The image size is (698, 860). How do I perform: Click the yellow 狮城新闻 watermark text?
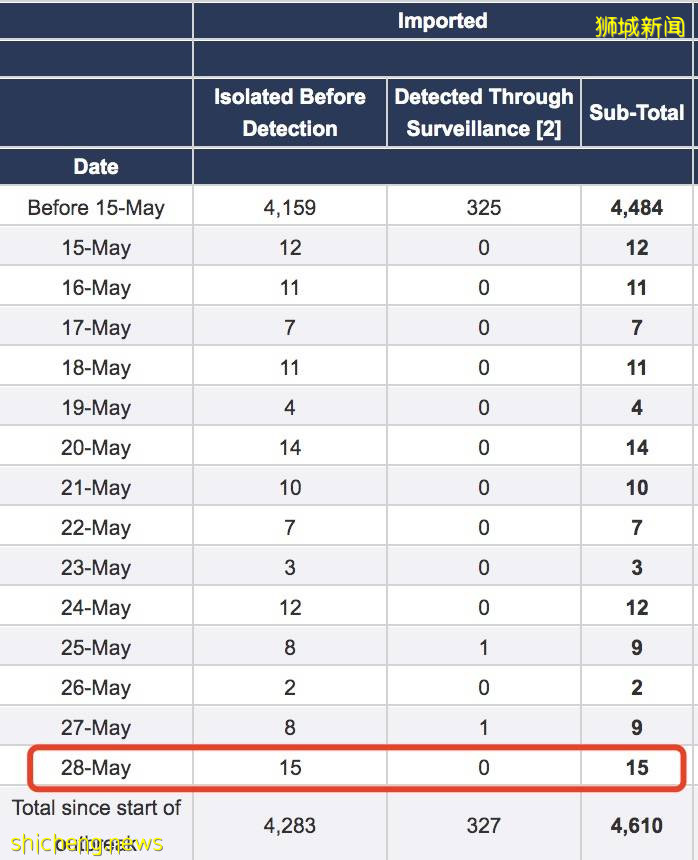click(640, 27)
